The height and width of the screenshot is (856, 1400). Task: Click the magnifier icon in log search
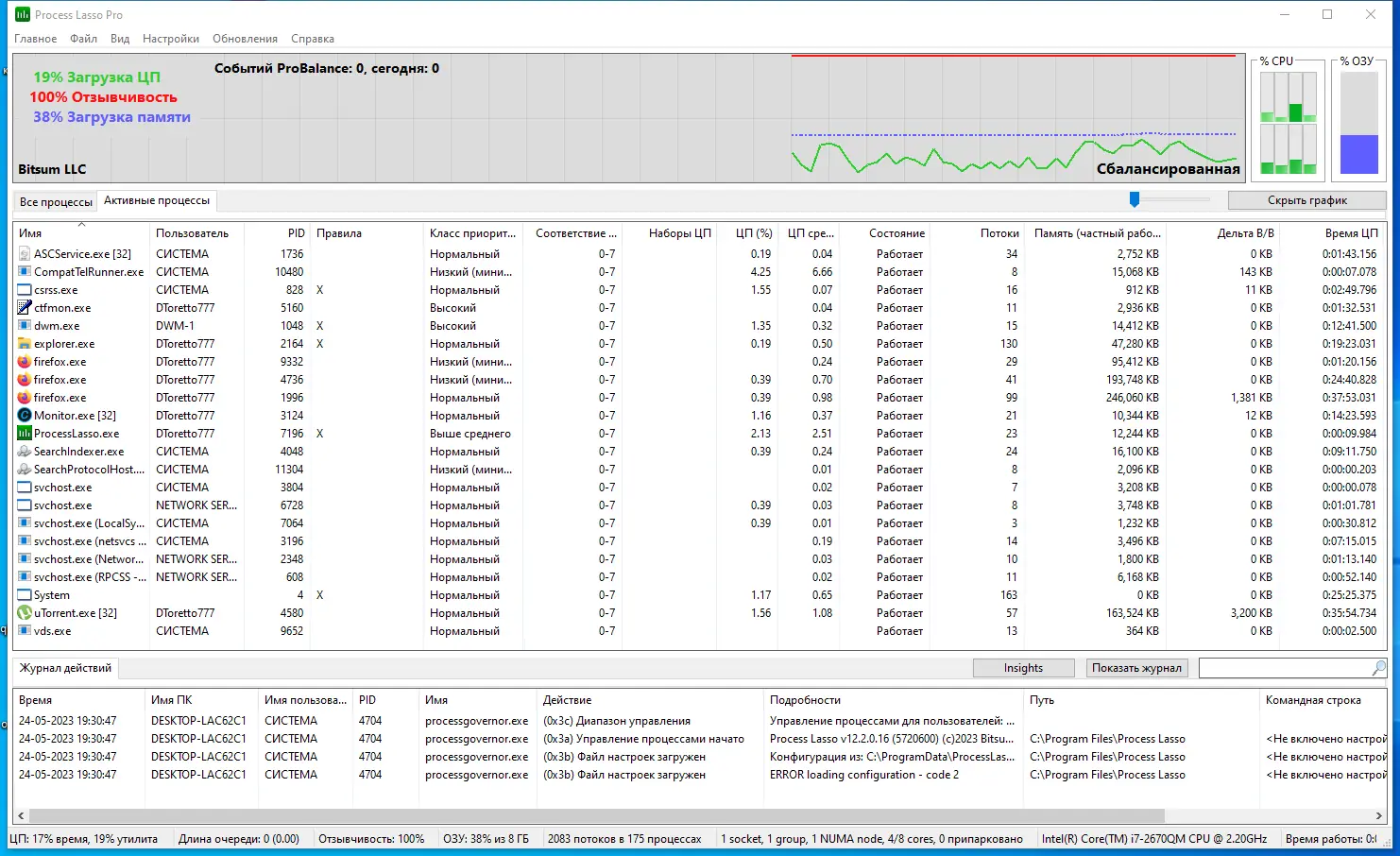click(x=1379, y=668)
